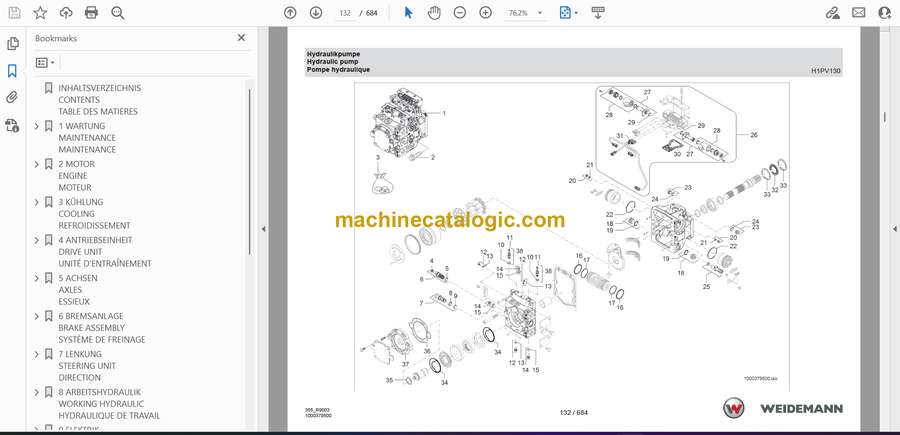Zoom out with the minus icon
The height and width of the screenshot is (435, 900).
460,13
